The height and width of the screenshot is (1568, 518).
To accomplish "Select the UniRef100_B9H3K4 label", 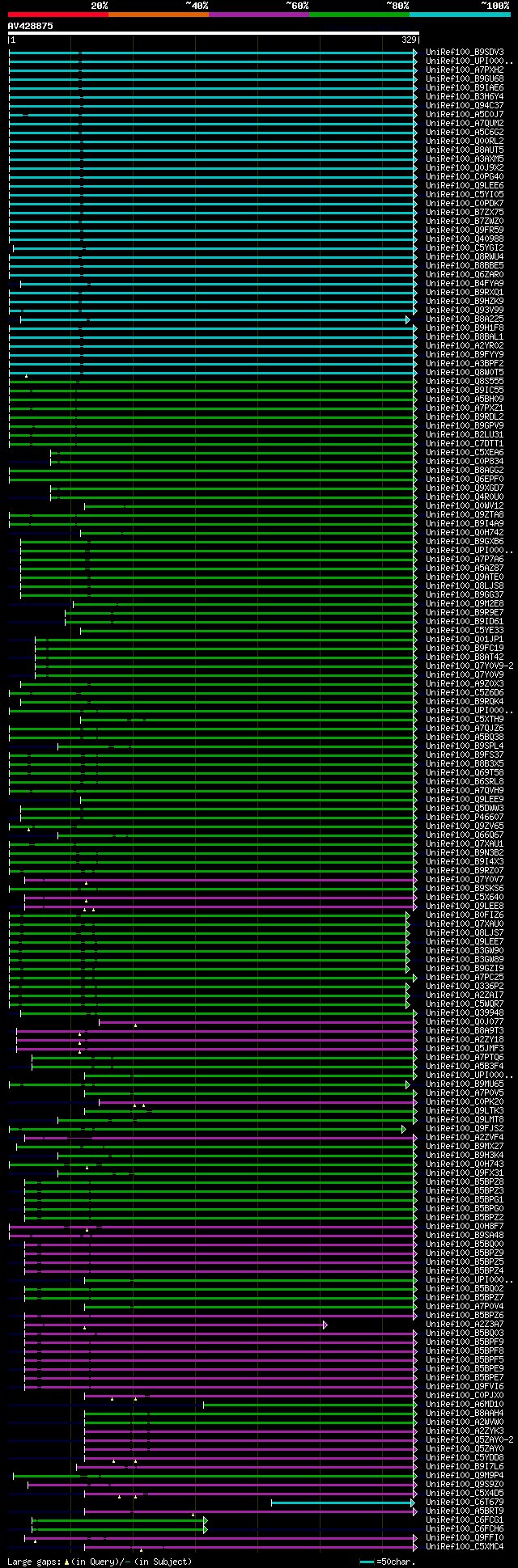I will pos(465,1155).
